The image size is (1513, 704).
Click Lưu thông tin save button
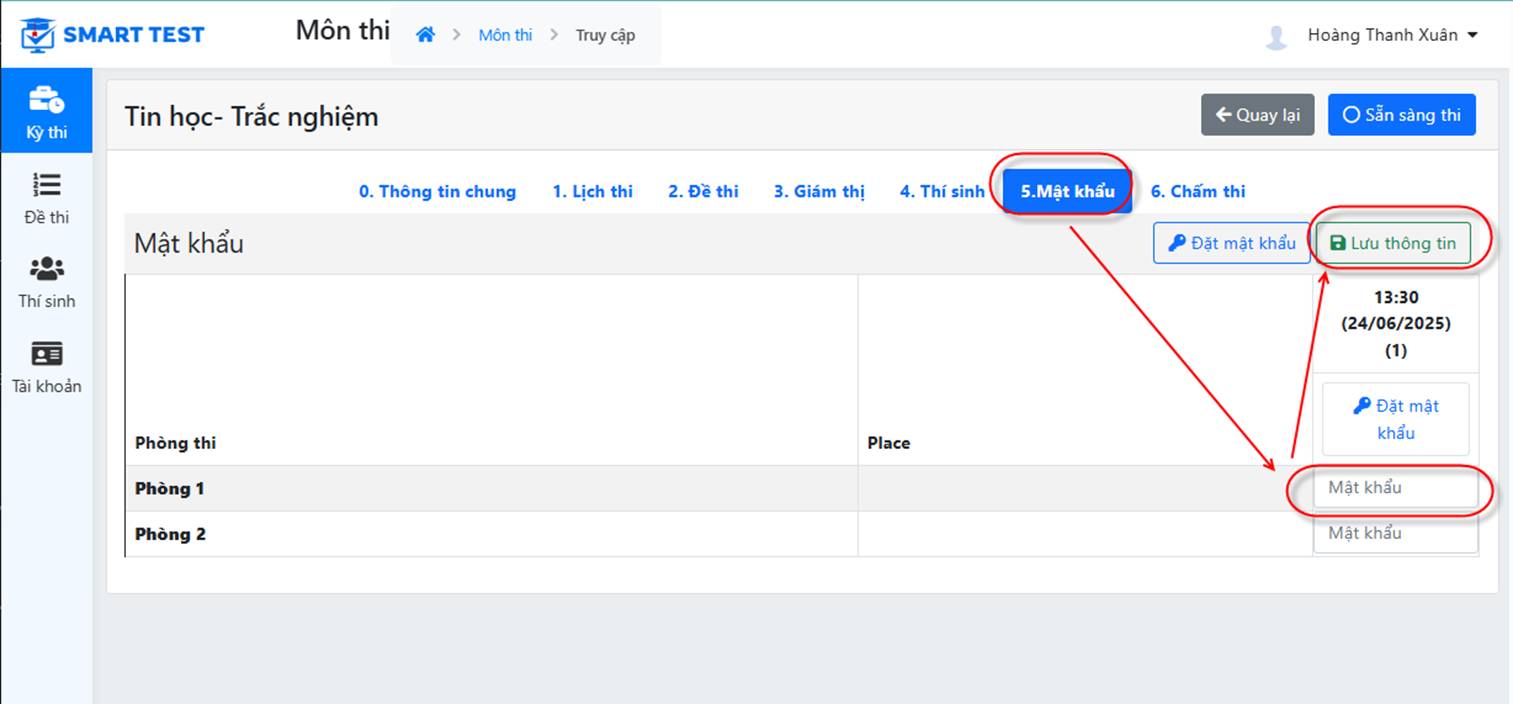click(x=1394, y=243)
